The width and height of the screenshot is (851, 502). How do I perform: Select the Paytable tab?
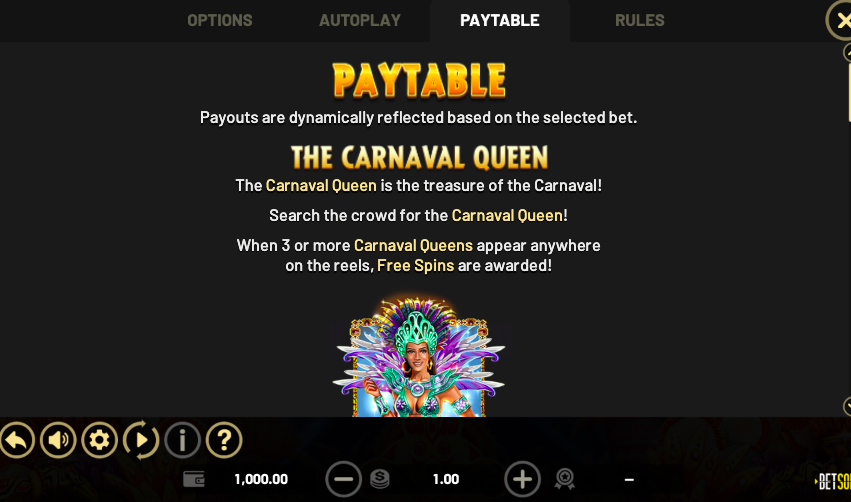[500, 21]
